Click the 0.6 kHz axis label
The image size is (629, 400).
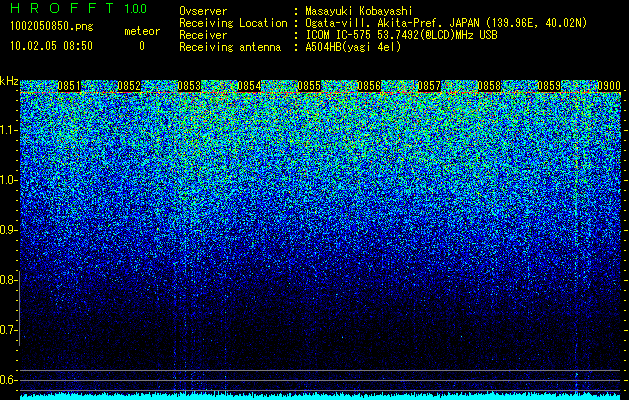point(8,380)
